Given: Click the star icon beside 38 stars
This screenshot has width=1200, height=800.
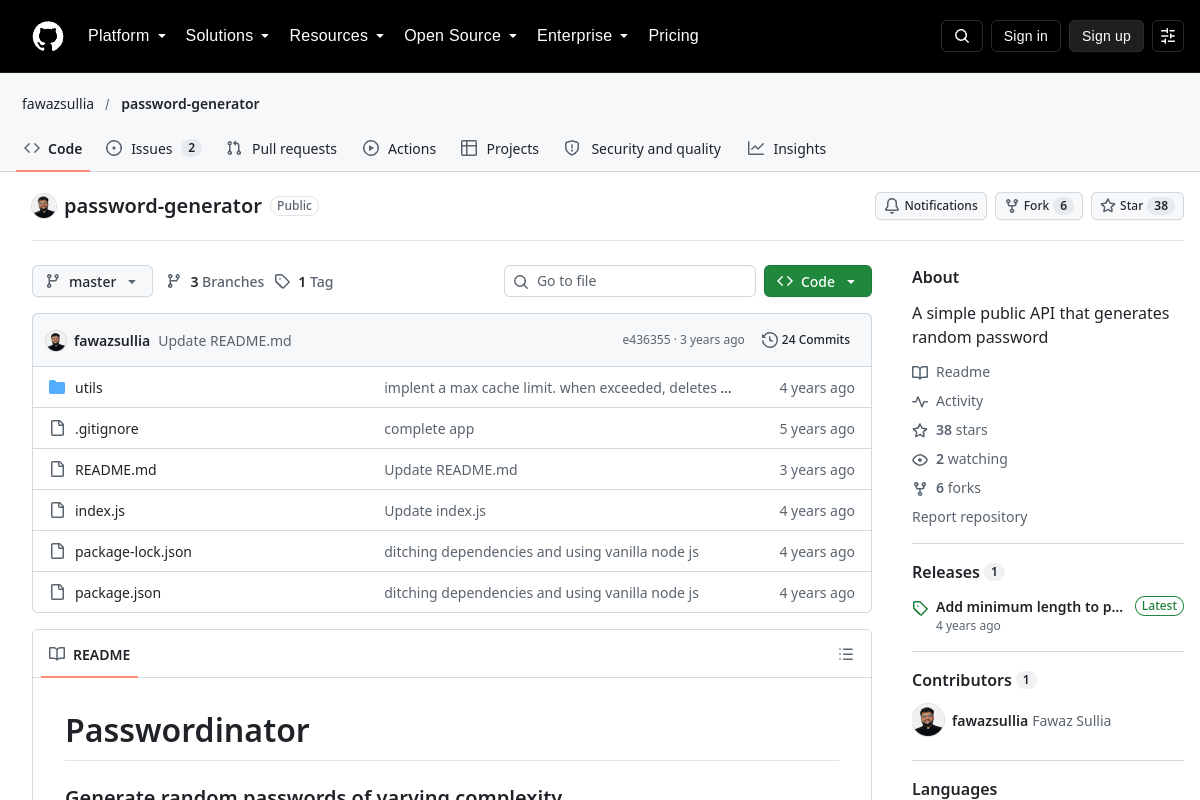Looking at the screenshot, I should (920, 430).
